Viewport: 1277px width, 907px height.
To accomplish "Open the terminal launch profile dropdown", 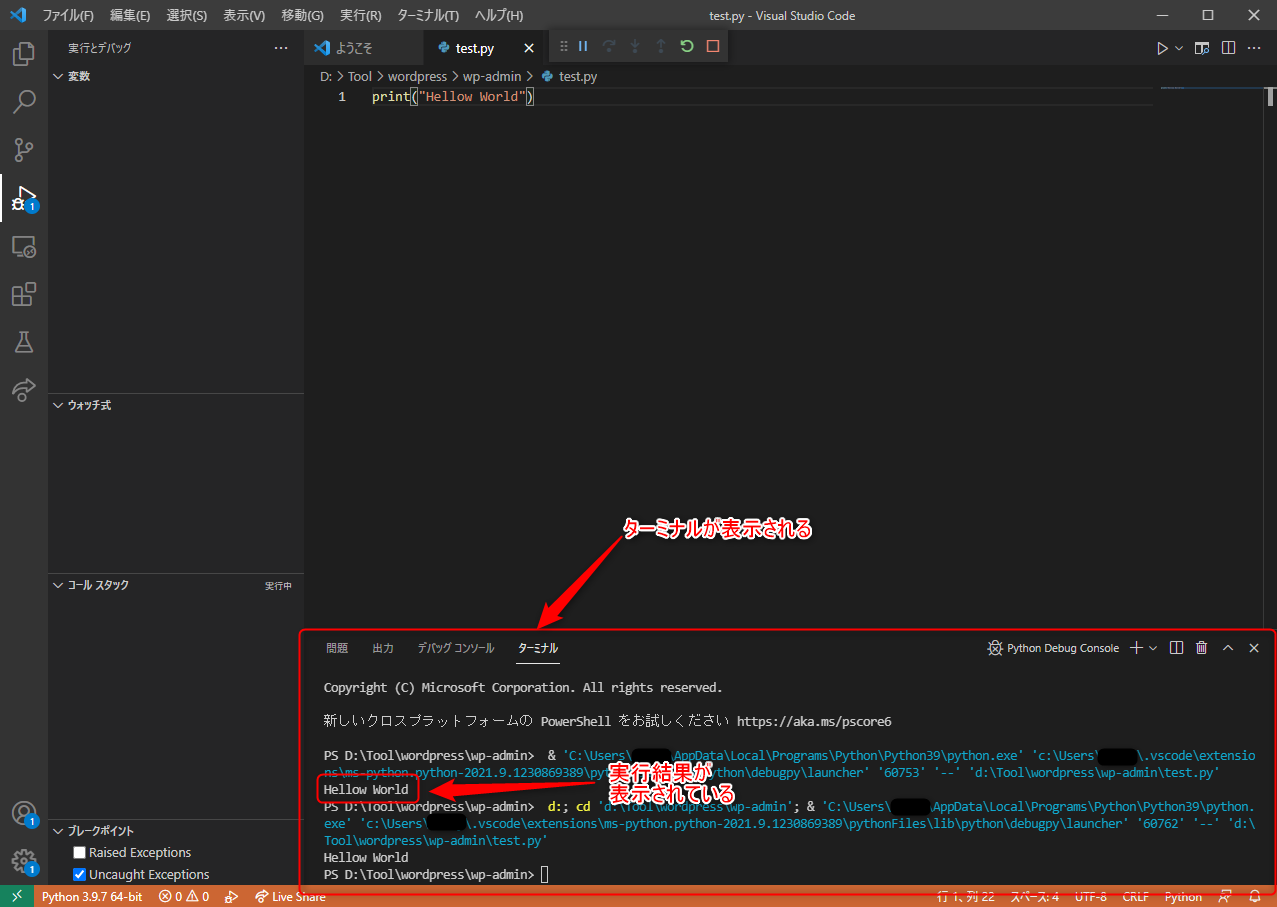I will (1153, 648).
